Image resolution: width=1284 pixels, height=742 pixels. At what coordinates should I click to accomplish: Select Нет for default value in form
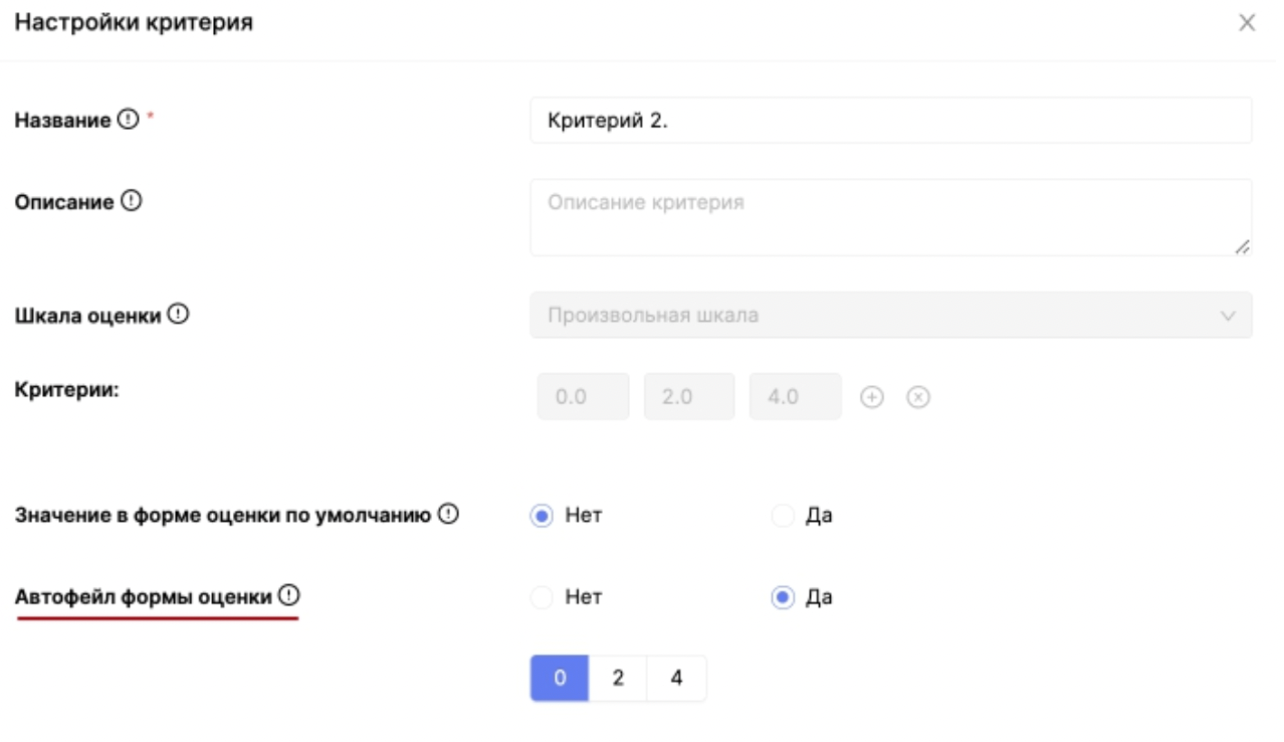pos(542,517)
